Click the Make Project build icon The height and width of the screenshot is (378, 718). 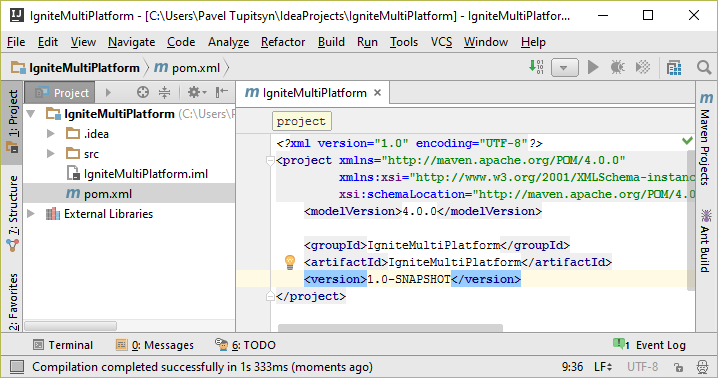coord(536,67)
